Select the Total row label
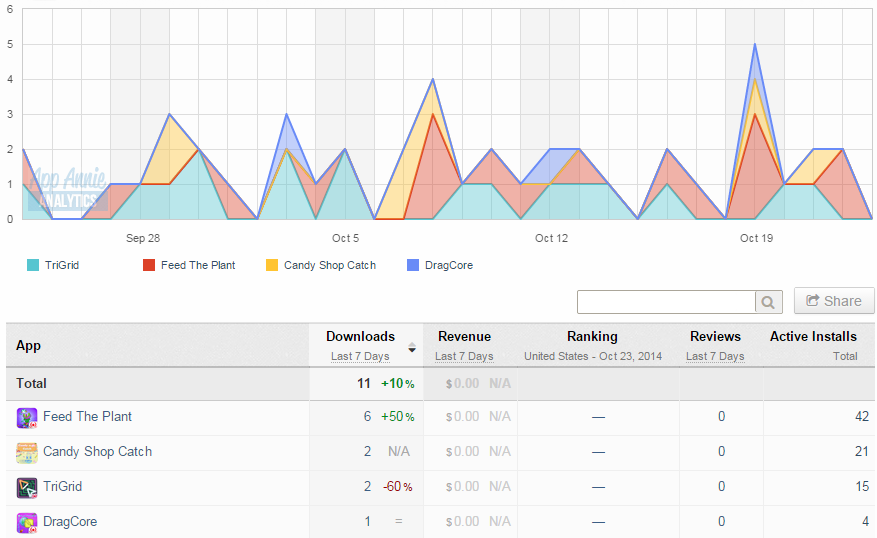Screen dimensions: 877x538 31,384
